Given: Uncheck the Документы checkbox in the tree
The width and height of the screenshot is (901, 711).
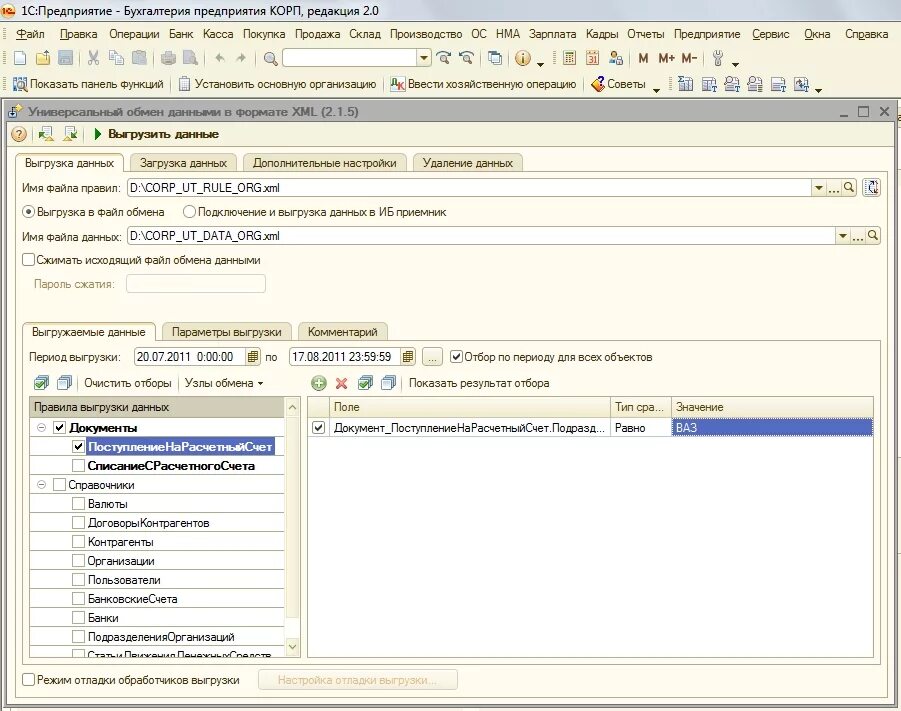Looking at the screenshot, I should (59, 428).
